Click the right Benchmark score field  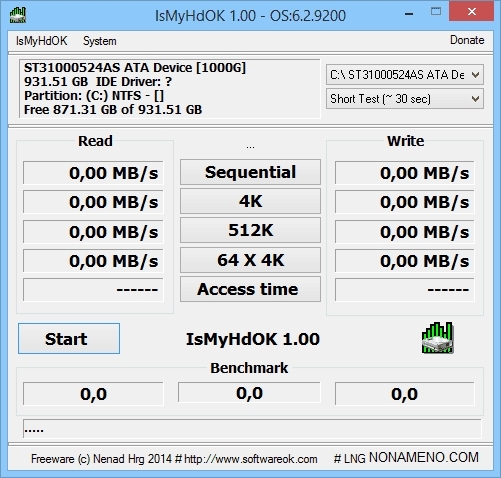click(x=405, y=394)
